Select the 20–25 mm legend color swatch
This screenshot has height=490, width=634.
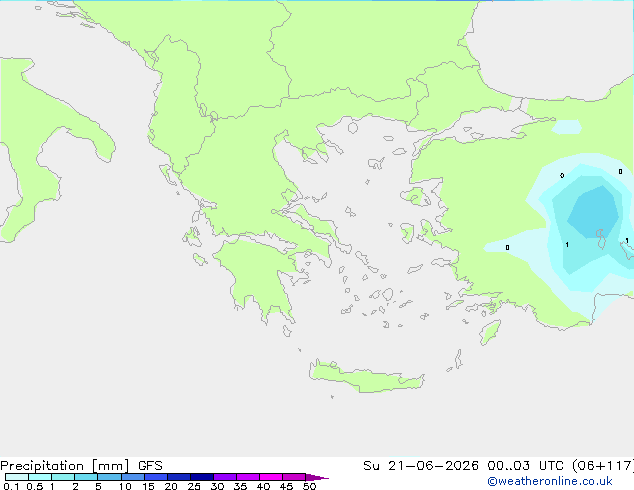179,477
